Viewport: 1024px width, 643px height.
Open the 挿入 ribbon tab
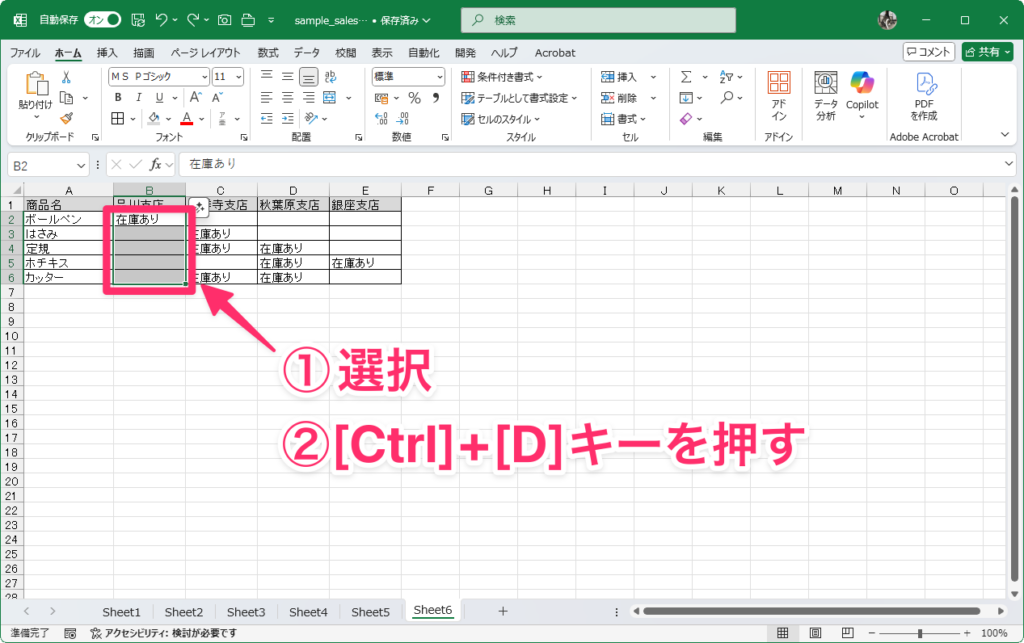[x=106, y=53]
